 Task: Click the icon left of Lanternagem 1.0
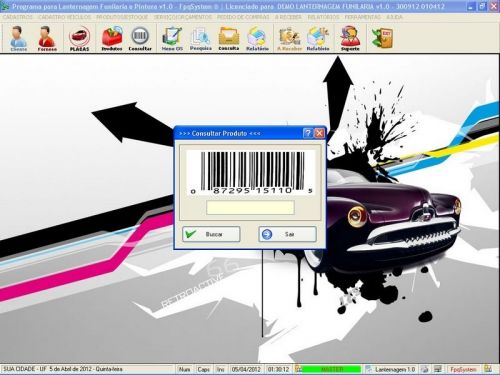tap(368, 369)
